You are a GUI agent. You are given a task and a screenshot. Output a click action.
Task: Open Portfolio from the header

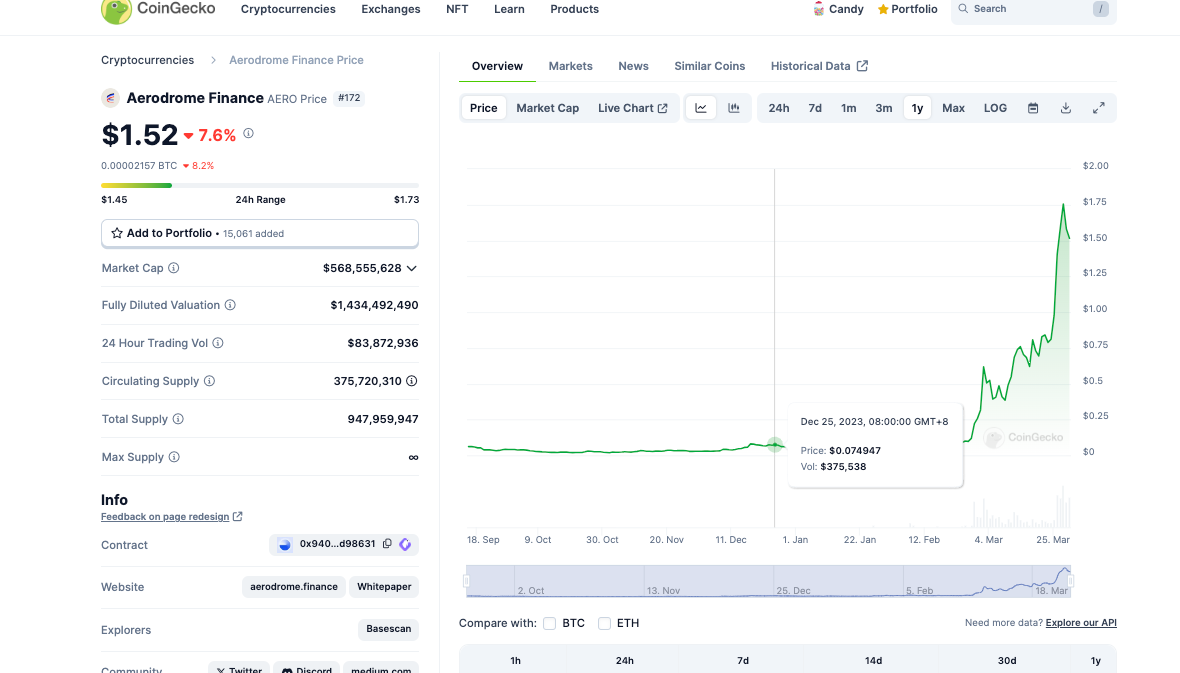(908, 9)
